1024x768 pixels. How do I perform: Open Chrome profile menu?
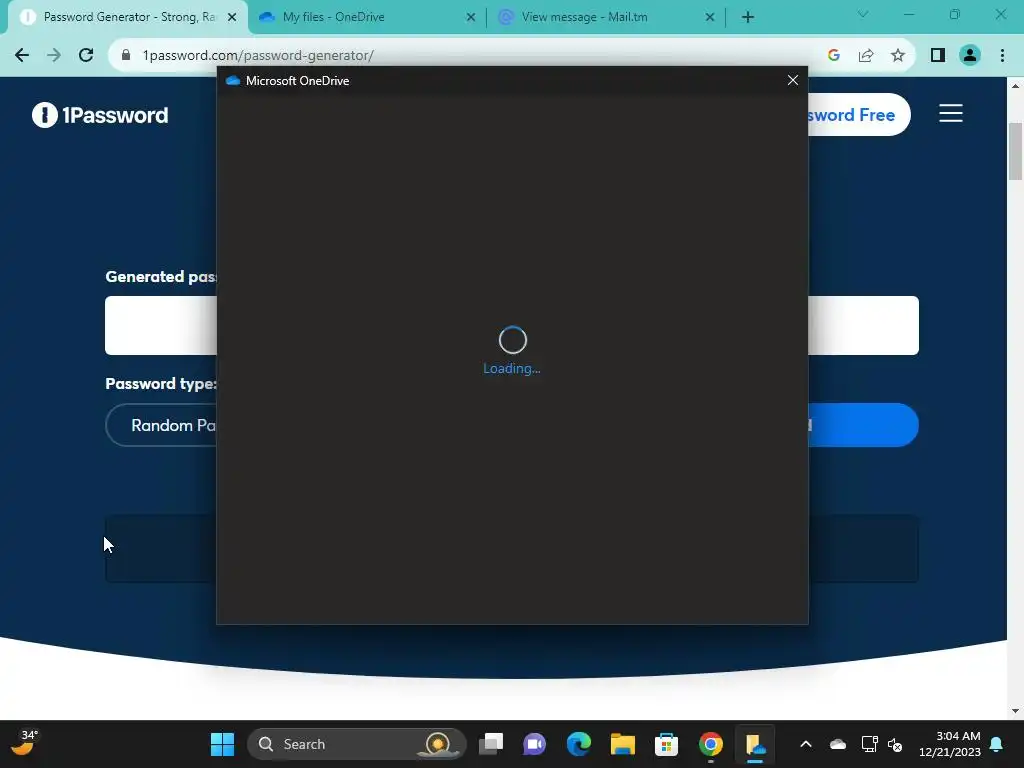[970, 56]
